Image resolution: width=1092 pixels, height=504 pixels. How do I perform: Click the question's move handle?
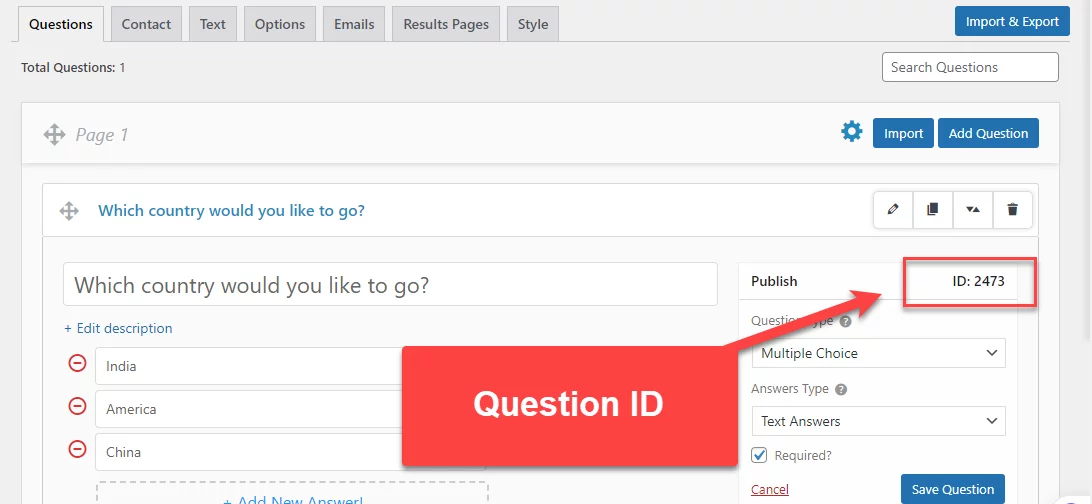[69, 211]
